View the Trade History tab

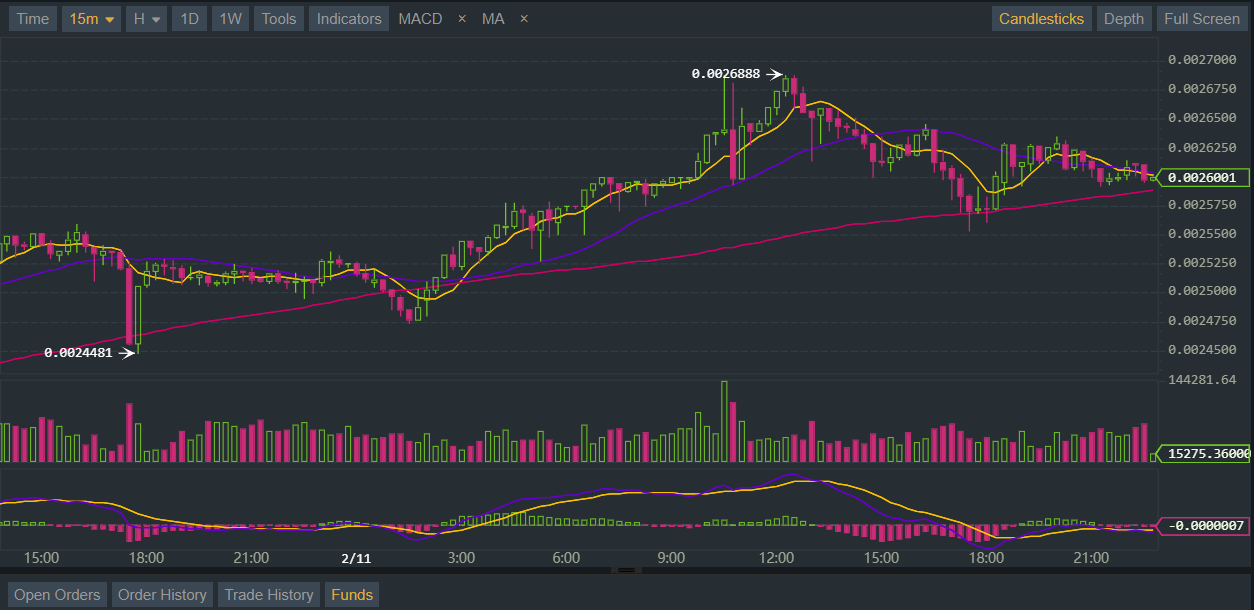tap(269, 595)
